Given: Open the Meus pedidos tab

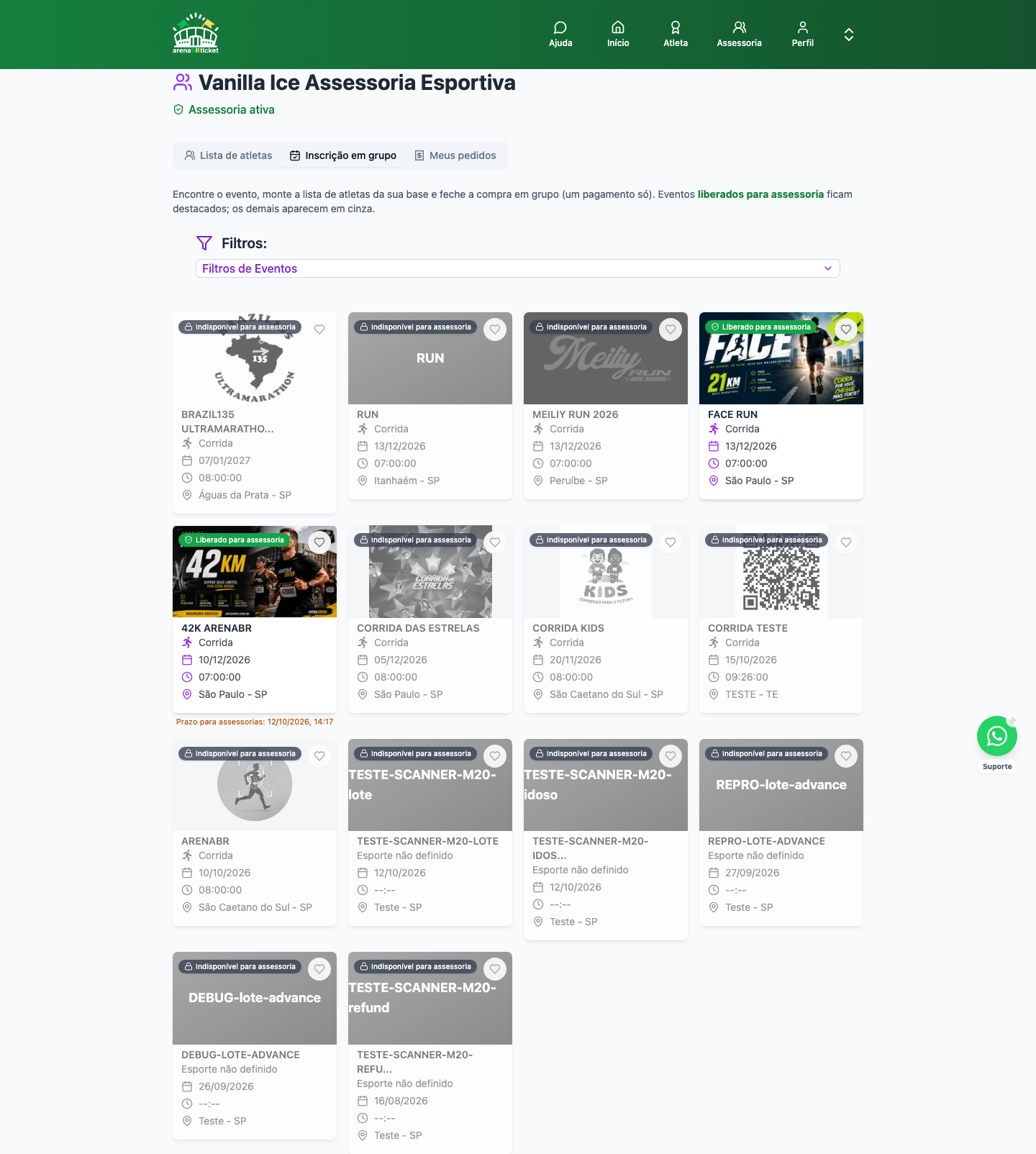Looking at the screenshot, I should 455,155.
